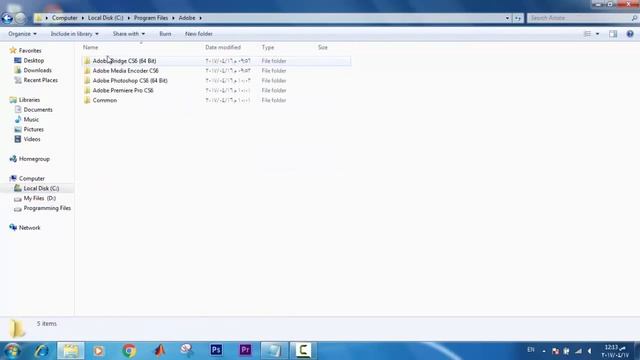Sort by the Type column

point(268,47)
